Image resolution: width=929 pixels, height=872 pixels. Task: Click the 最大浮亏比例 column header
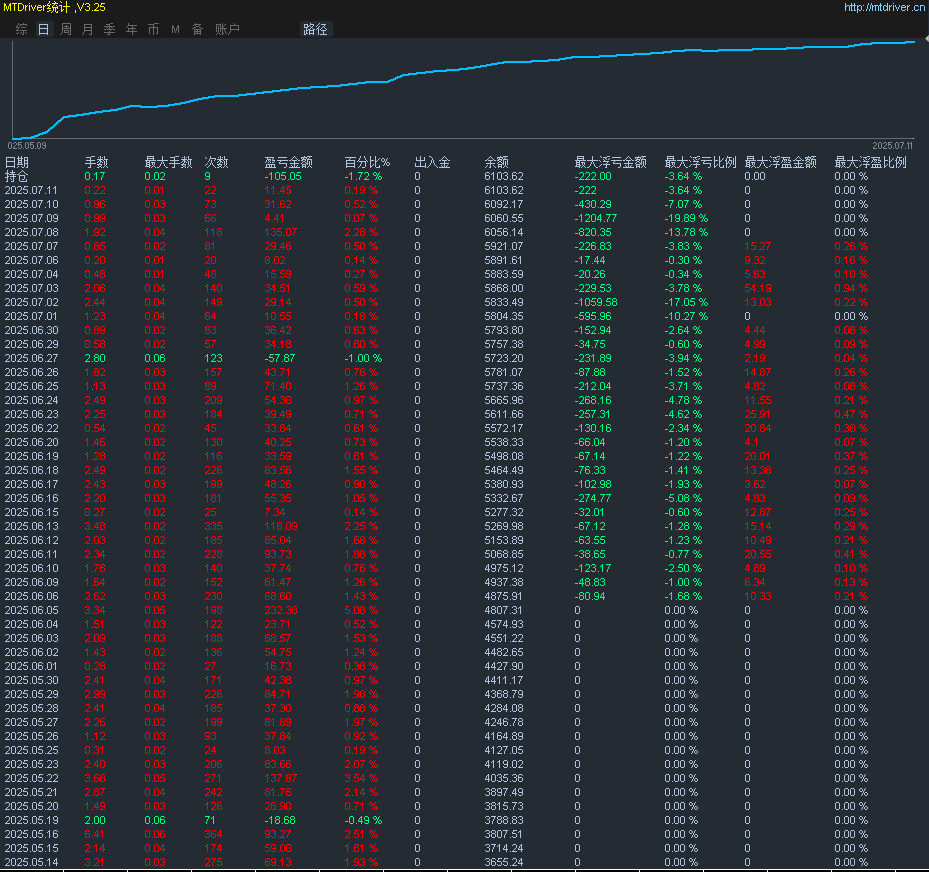[700, 162]
